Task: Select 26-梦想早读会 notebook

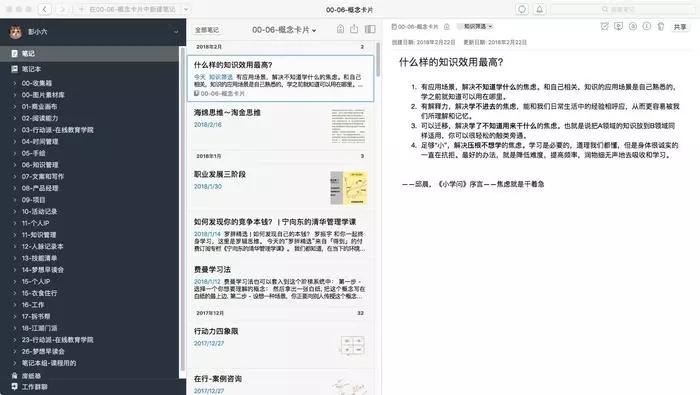Action: click(43, 351)
